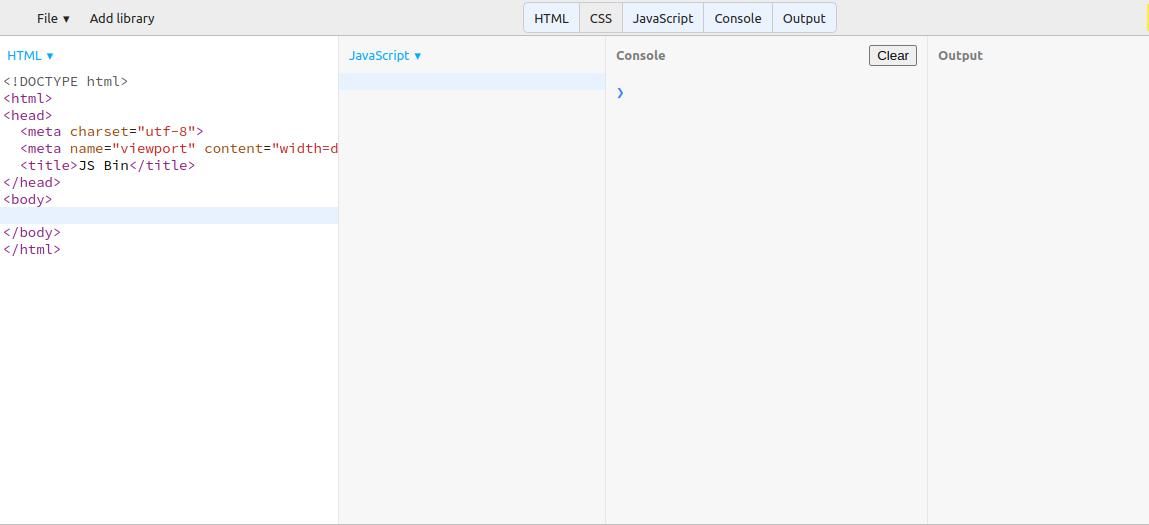Hide the Console panel via toolbar
Viewport: 1149px width, 525px height.
[737, 18]
